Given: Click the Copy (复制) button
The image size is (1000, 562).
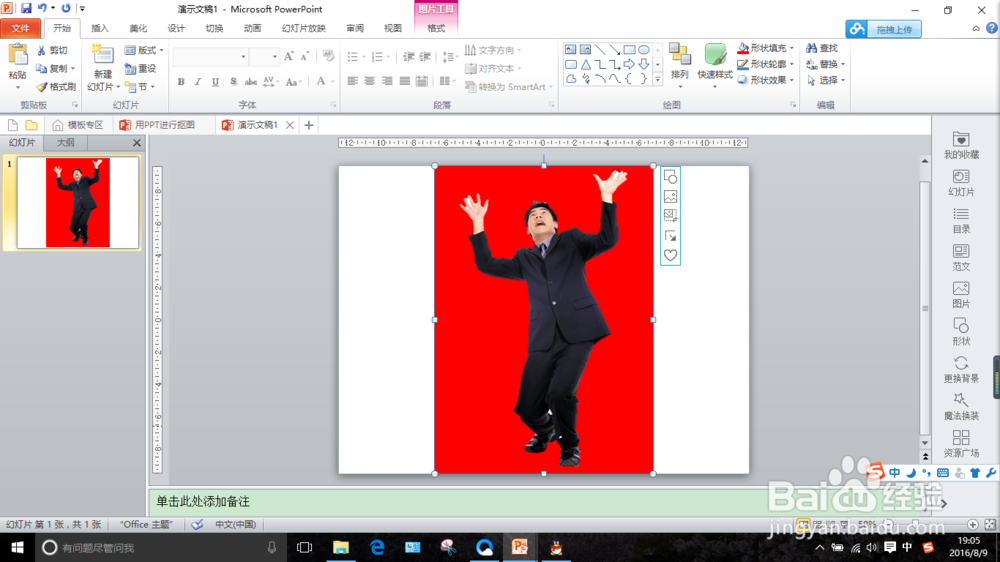Looking at the screenshot, I should (x=55, y=68).
